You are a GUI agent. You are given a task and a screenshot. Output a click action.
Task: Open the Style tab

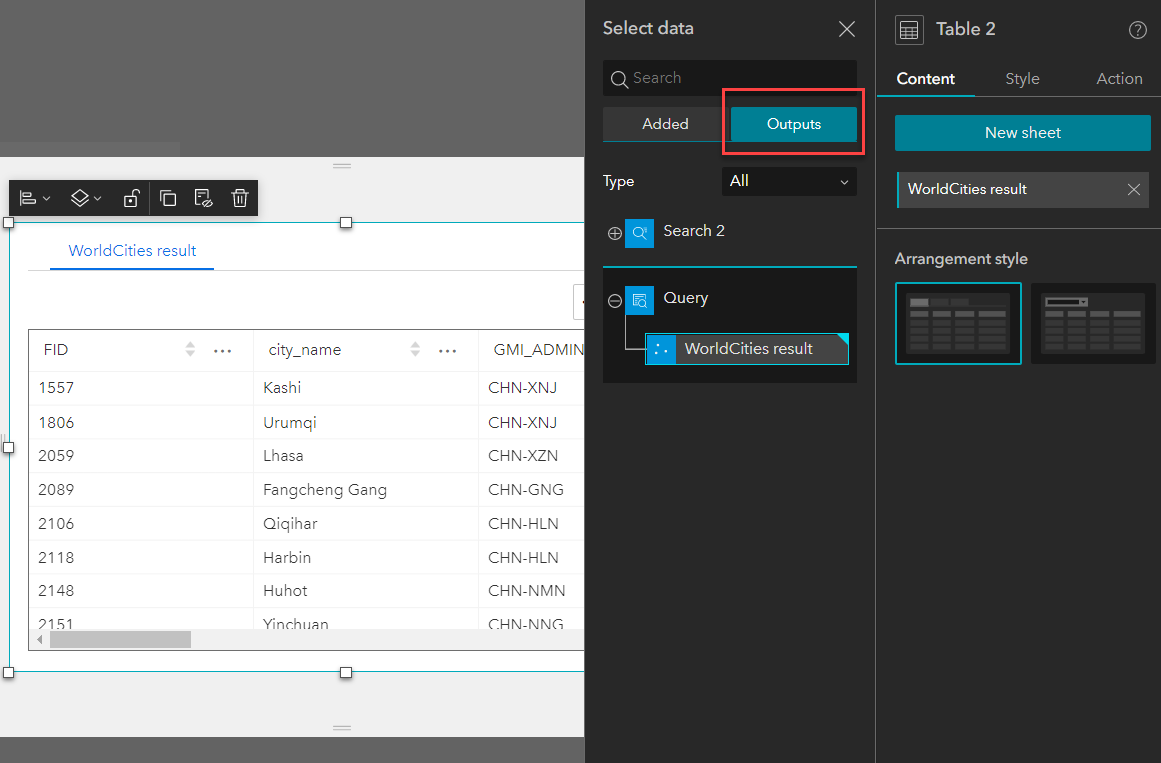[1022, 79]
